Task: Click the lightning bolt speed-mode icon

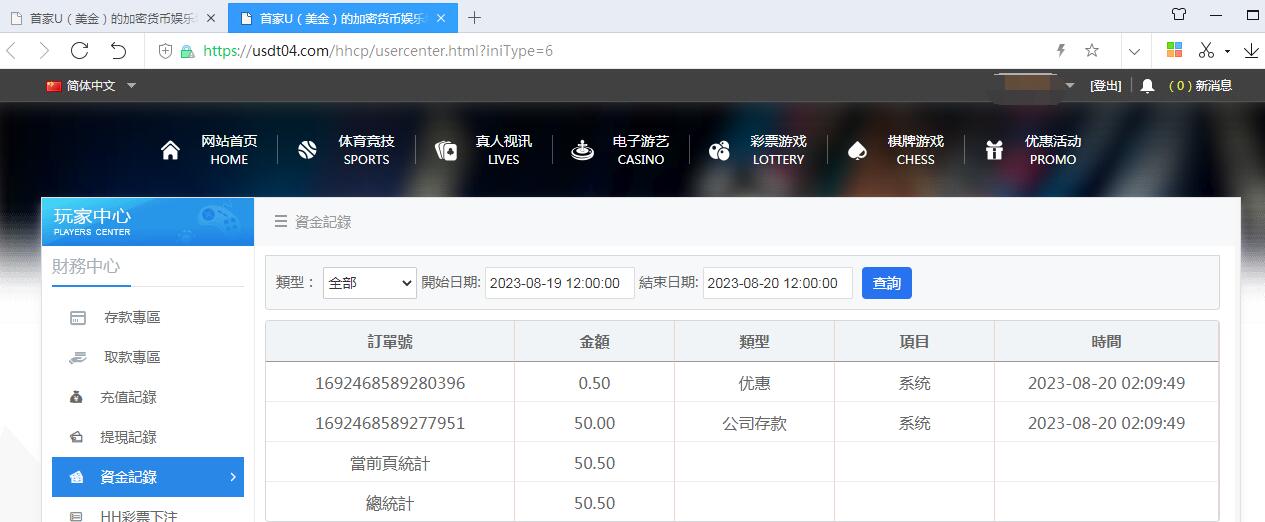Action: coord(1061,51)
